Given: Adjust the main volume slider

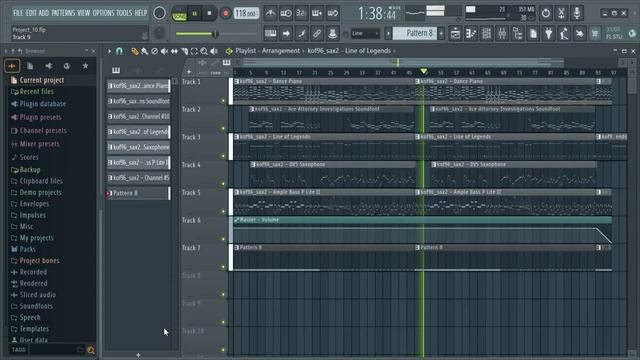Looking at the screenshot, I should pyautogui.click(x=216, y=34).
